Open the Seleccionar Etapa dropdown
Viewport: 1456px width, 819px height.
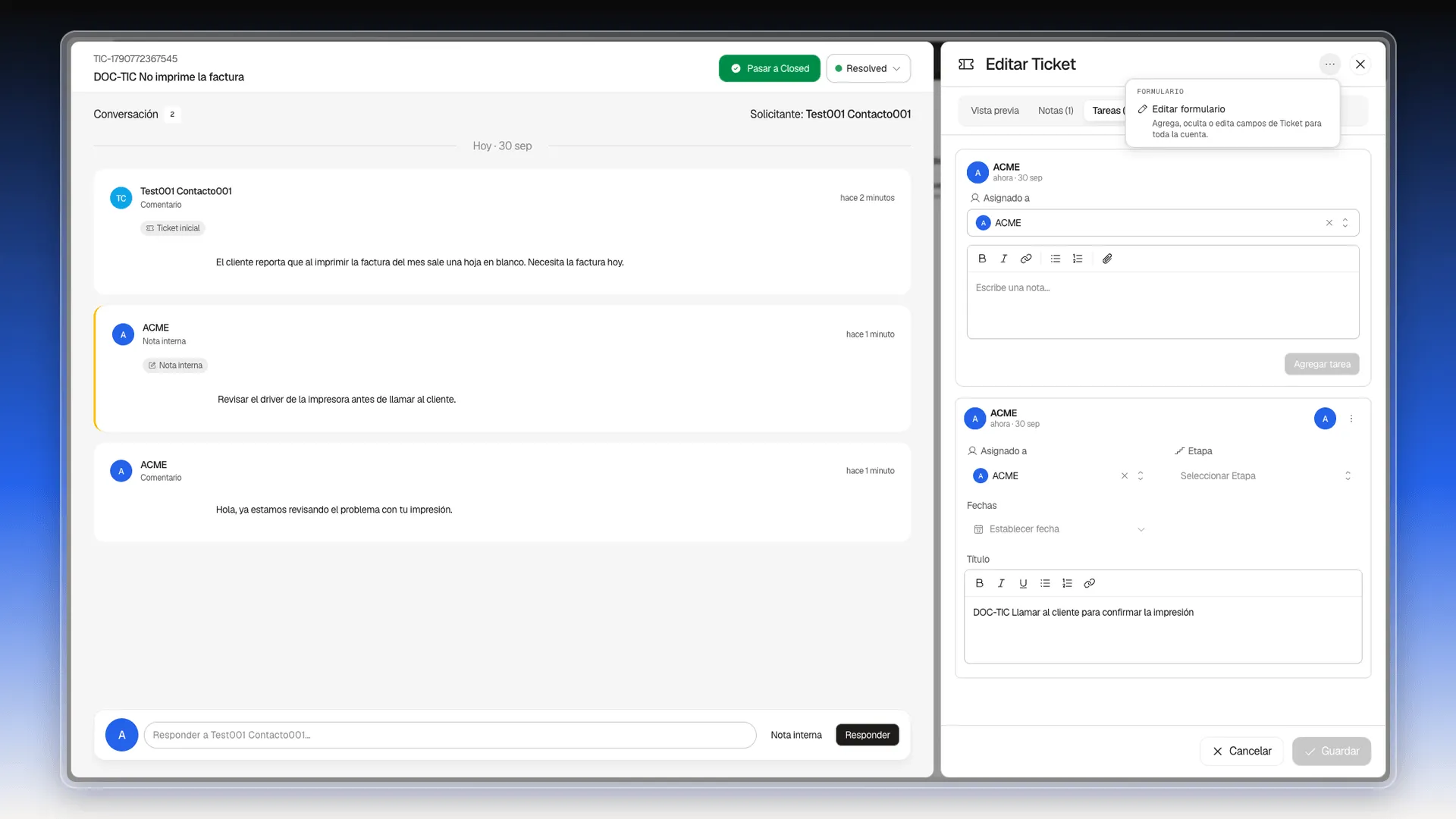(1265, 476)
